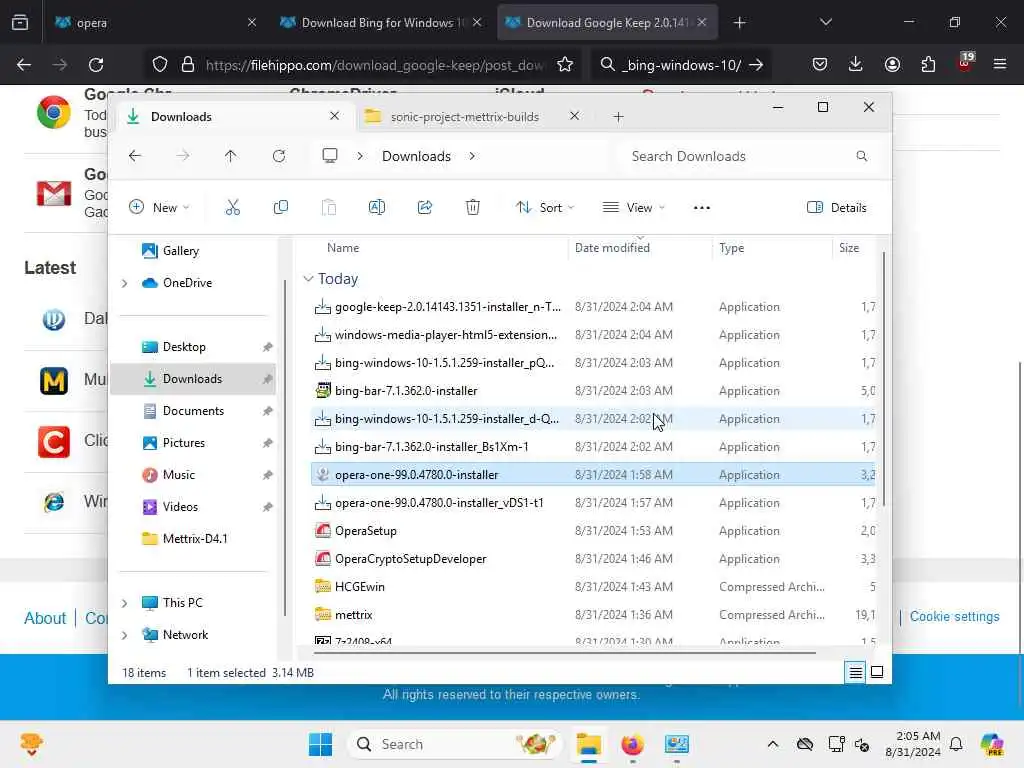Open Cookie settings link
The height and width of the screenshot is (768, 1024).
pyautogui.click(x=954, y=616)
